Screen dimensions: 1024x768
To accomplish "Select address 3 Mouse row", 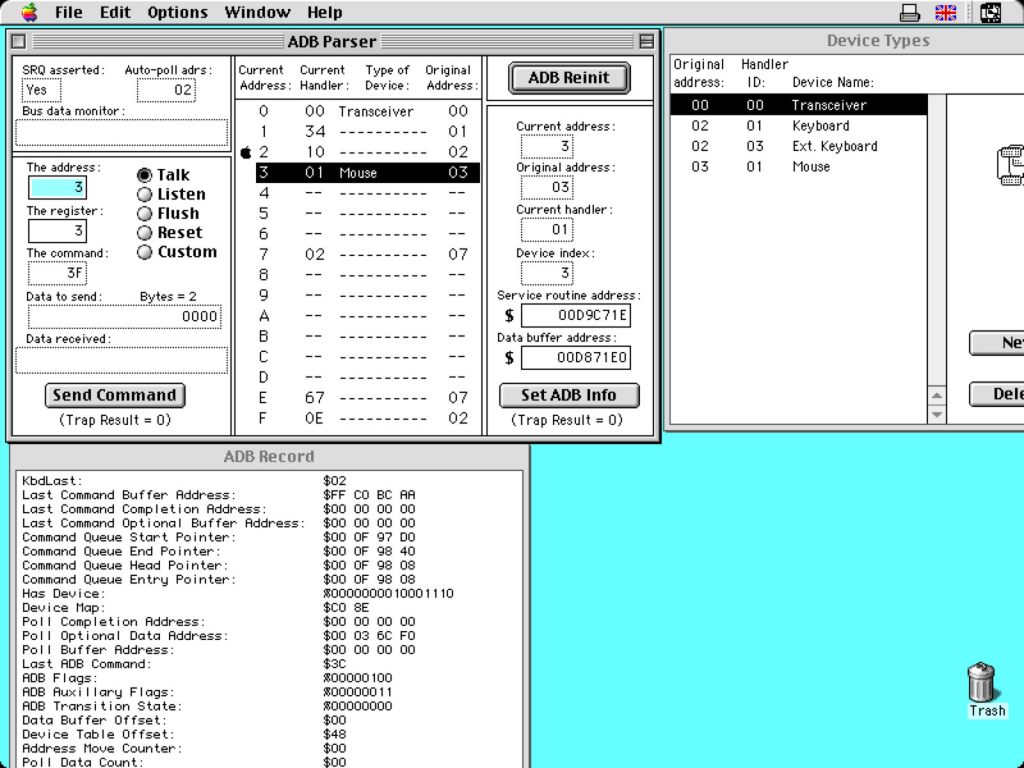I will (x=368, y=172).
